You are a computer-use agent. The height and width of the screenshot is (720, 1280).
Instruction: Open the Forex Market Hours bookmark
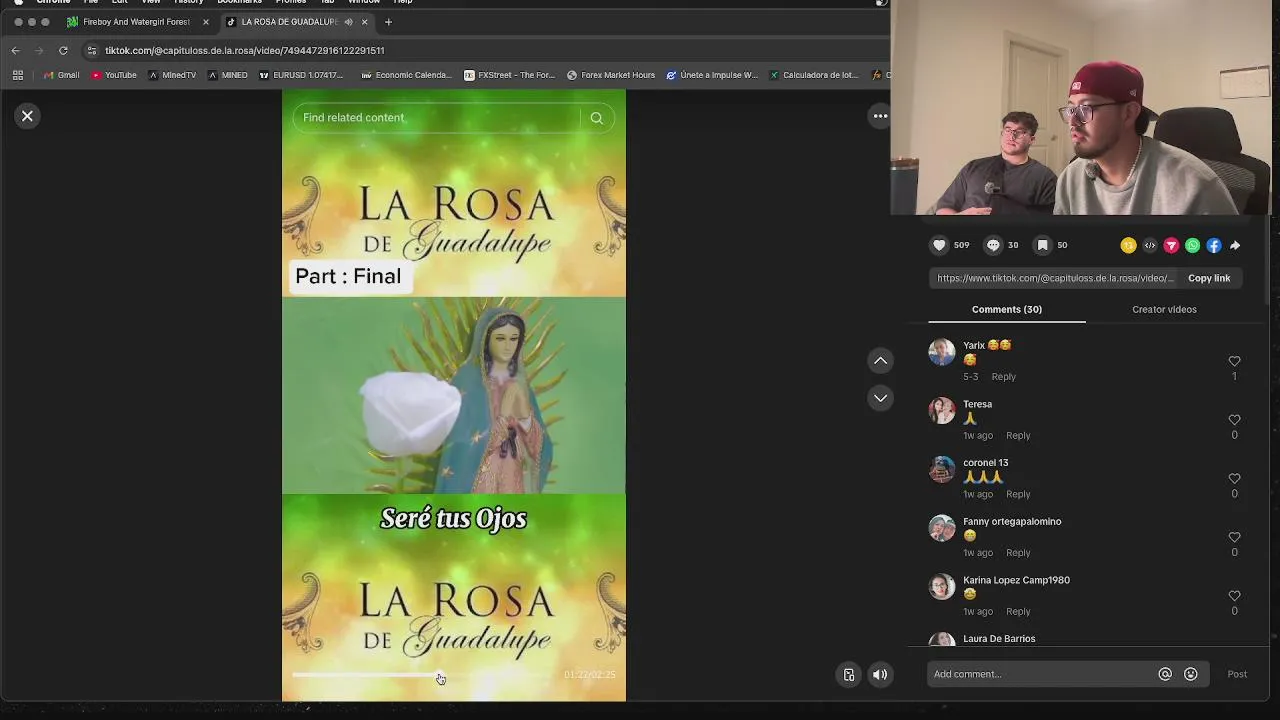pos(611,75)
